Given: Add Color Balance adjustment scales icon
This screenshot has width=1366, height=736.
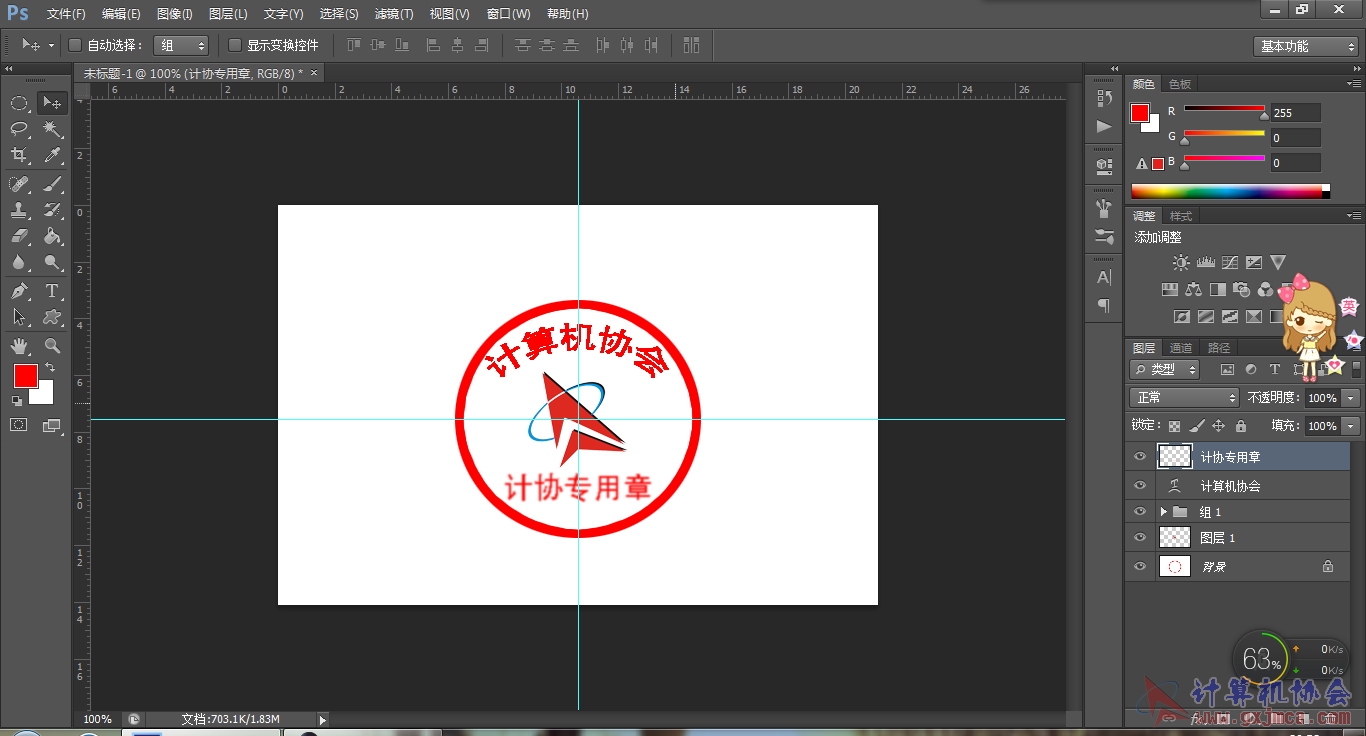Looking at the screenshot, I should (x=1193, y=290).
